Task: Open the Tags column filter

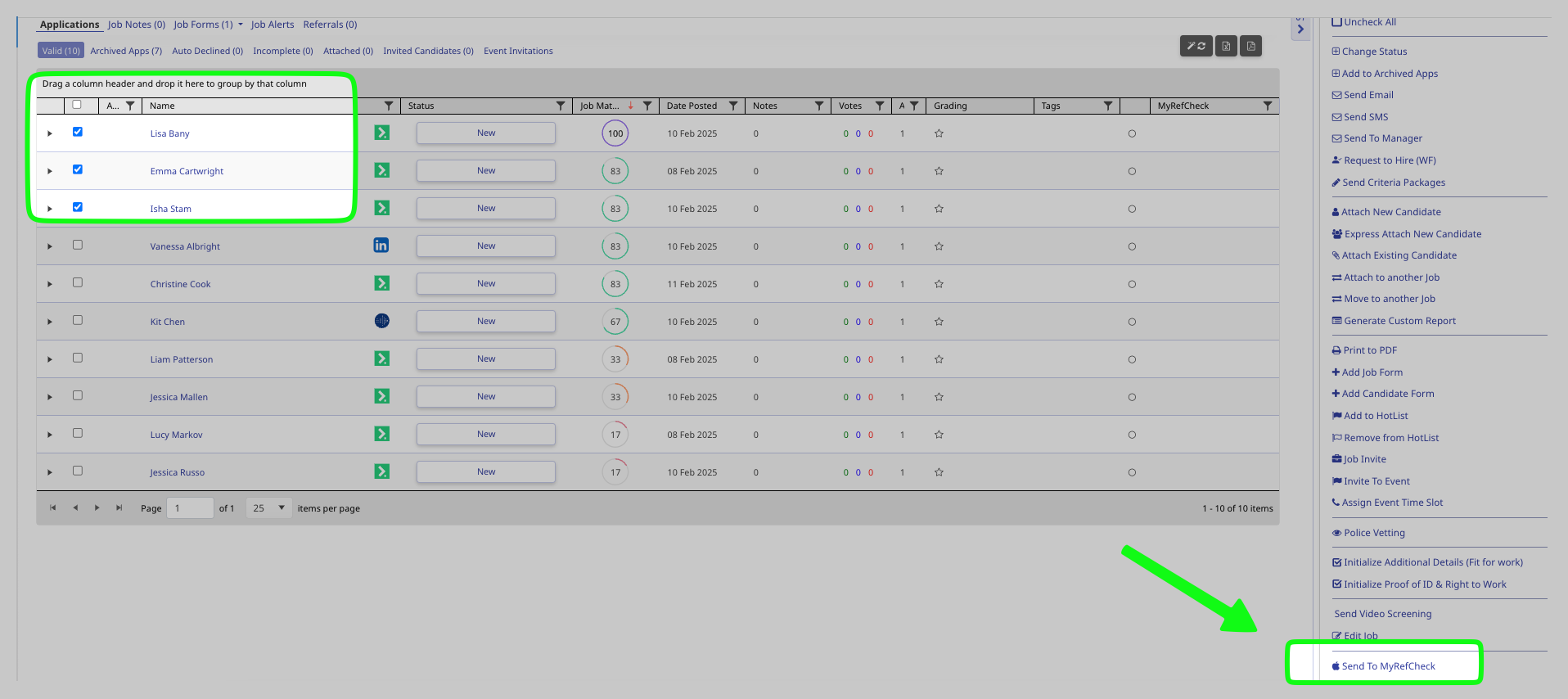Action: (1108, 106)
